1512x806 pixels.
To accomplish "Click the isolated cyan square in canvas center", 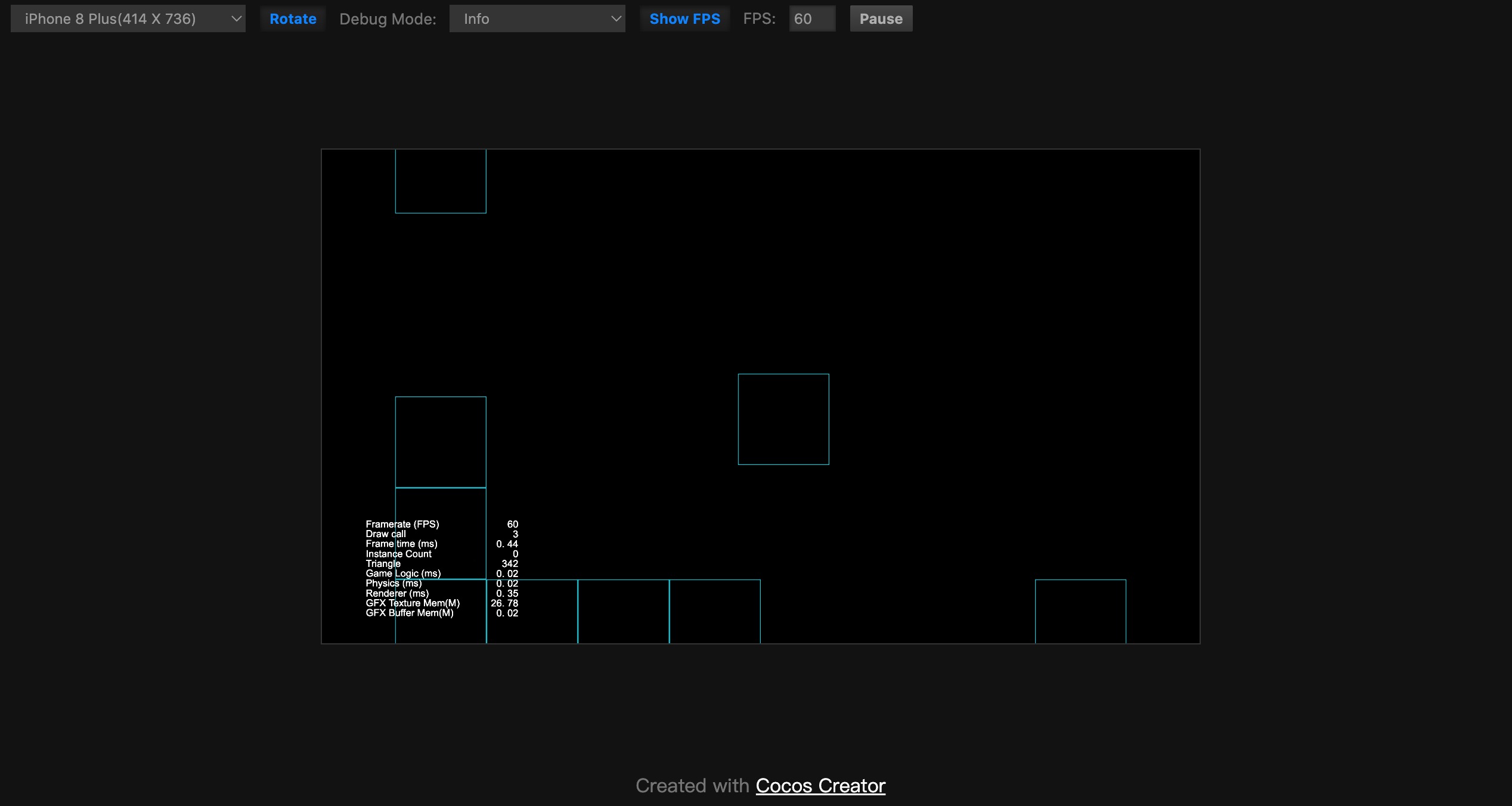I will tap(783, 419).
